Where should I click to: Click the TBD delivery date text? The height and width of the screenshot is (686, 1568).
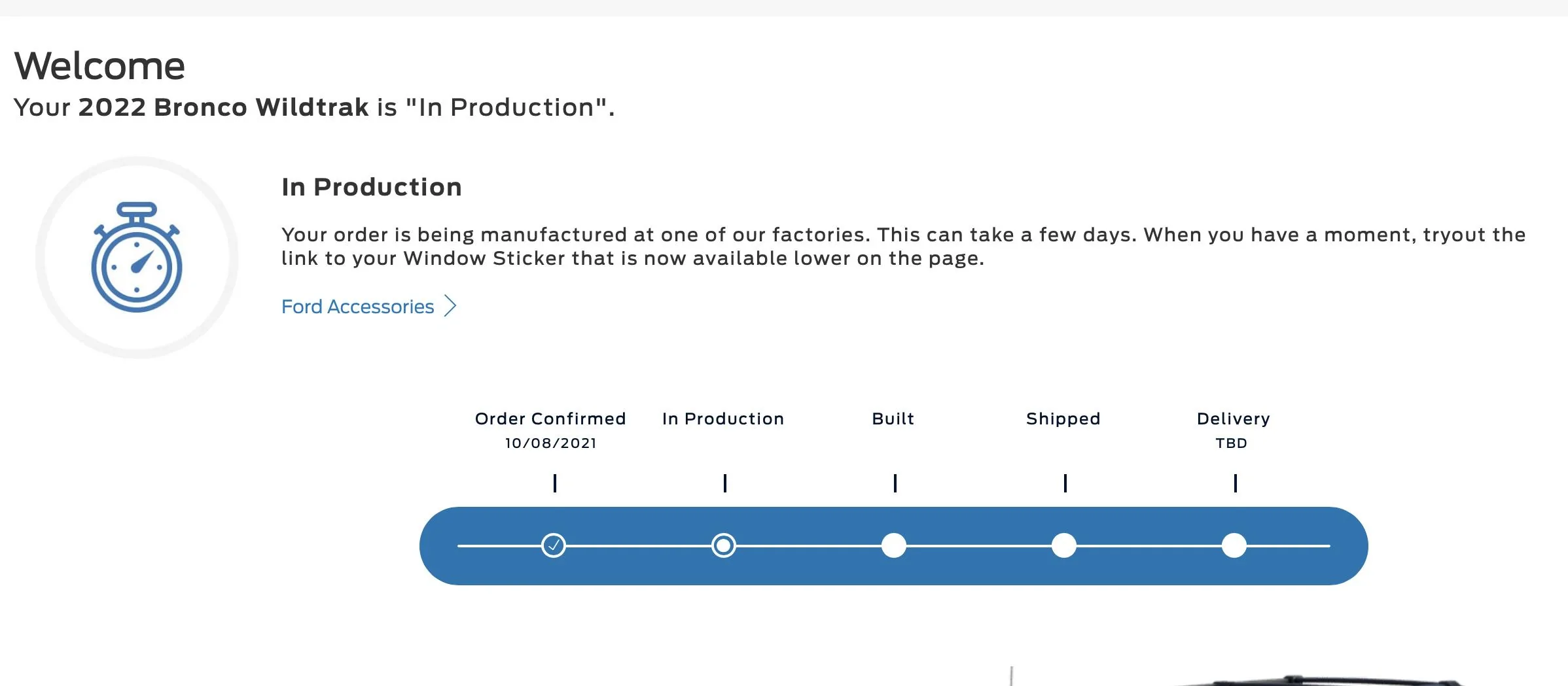(1232, 443)
